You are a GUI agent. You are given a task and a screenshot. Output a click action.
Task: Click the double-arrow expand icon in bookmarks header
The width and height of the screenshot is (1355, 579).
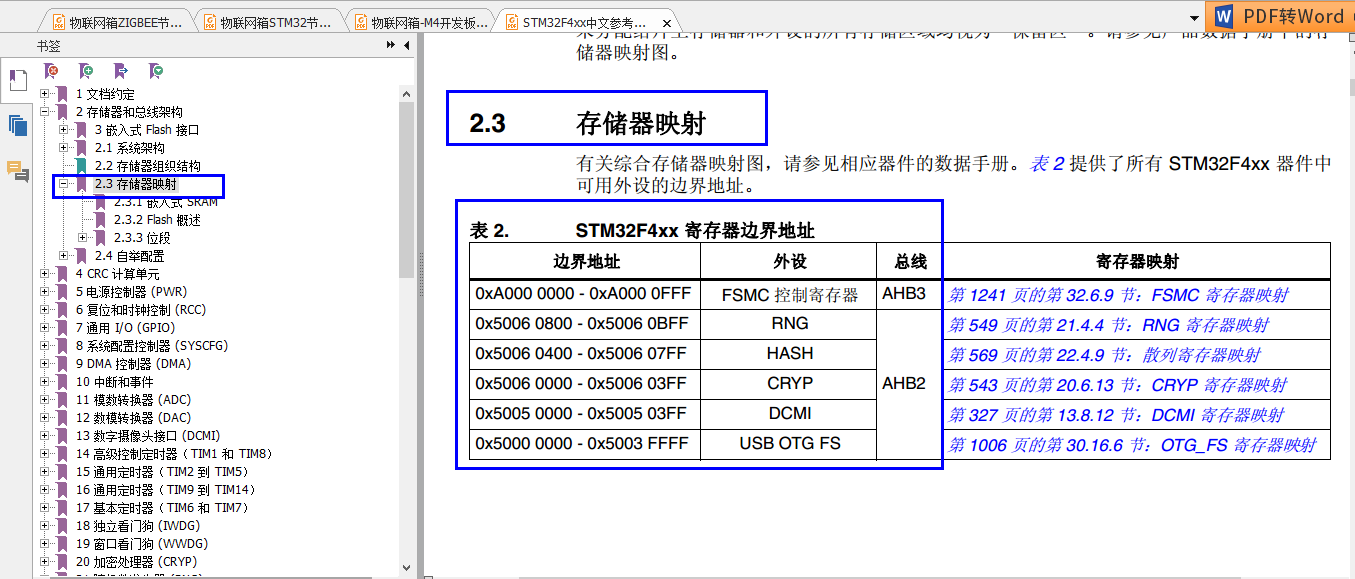[x=391, y=45]
